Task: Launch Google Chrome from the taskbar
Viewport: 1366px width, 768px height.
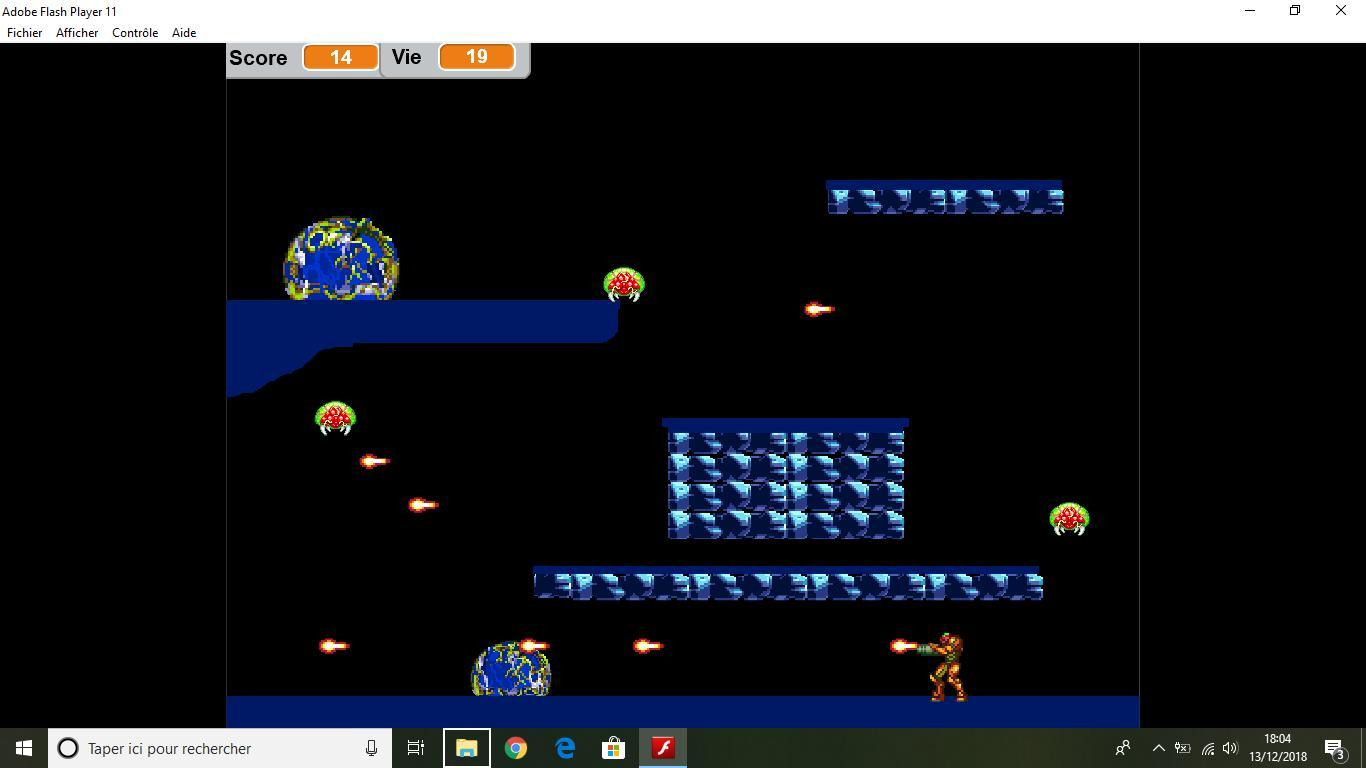Action: click(516, 748)
